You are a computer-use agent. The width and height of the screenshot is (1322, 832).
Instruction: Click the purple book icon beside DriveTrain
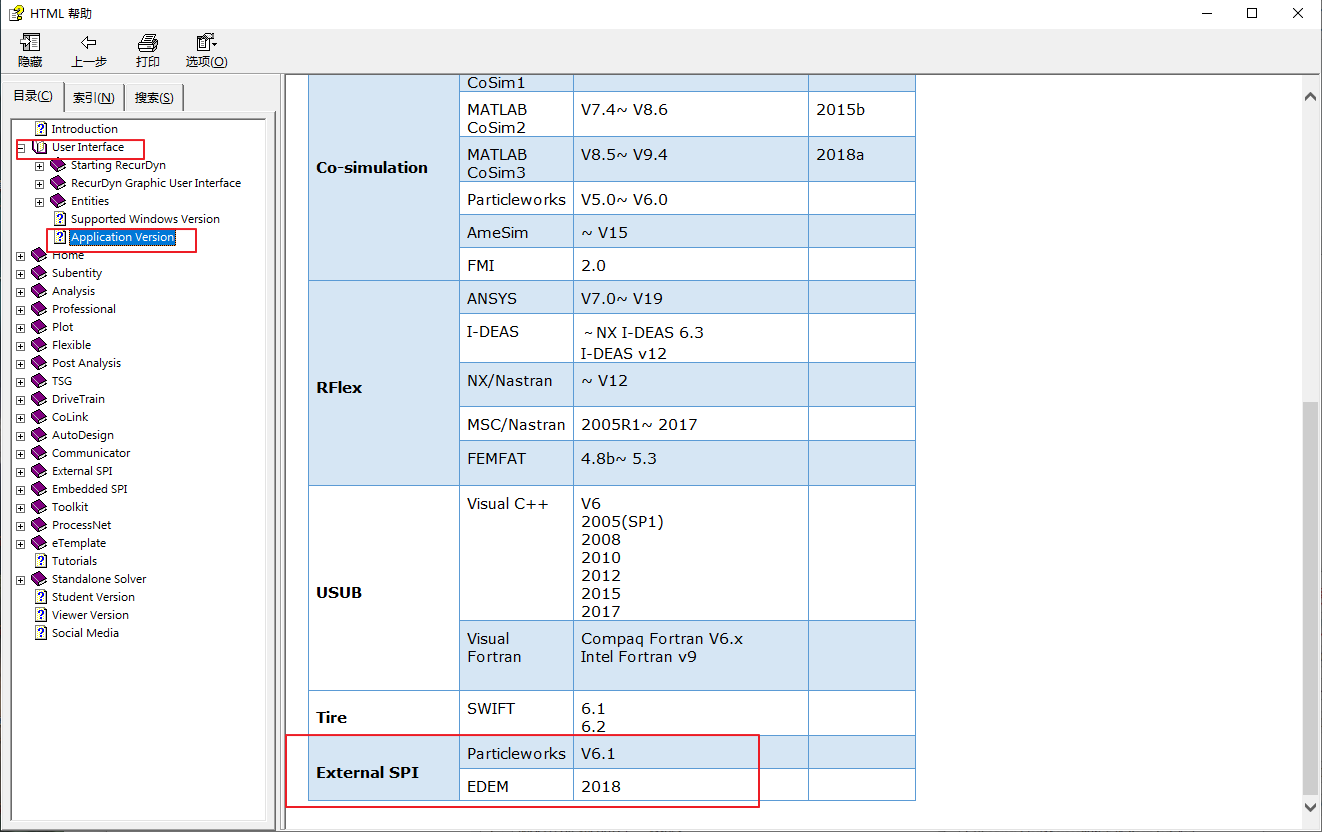click(x=39, y=399)
